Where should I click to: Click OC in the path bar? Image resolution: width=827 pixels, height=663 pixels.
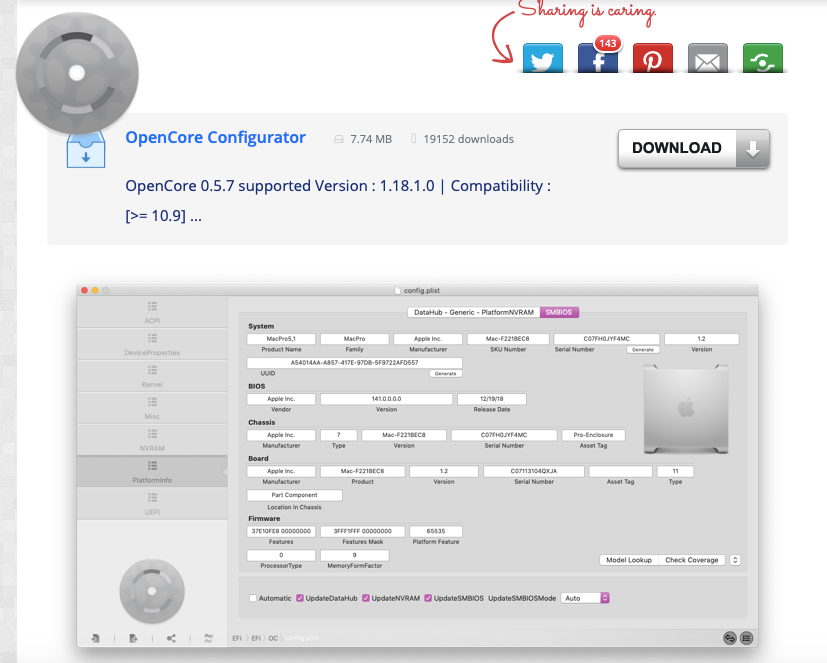click(x=273, y=638)
